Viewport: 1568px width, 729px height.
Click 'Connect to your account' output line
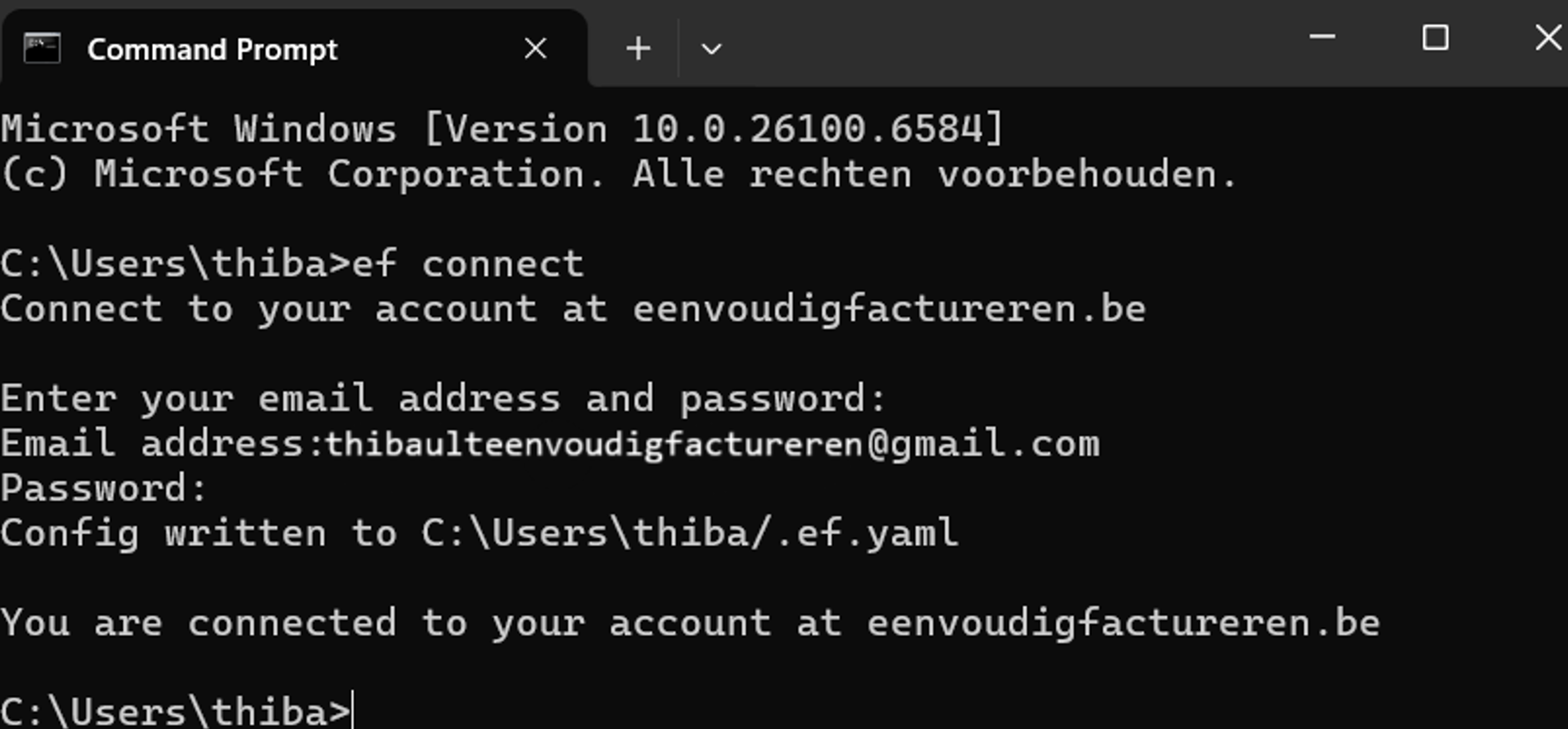tap(573, 309)
